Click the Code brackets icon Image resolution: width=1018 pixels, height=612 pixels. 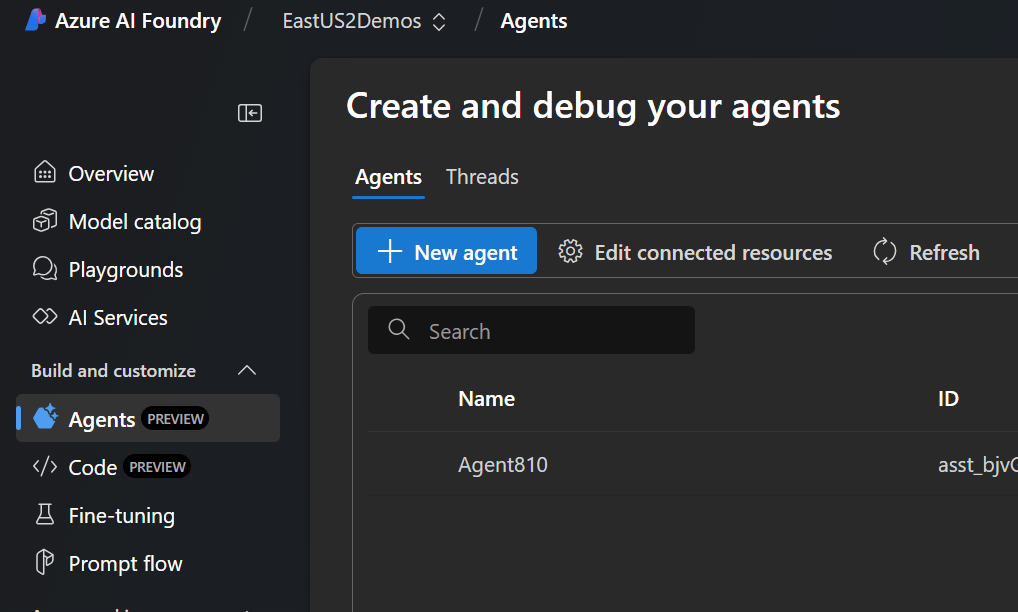coord(45,467)
